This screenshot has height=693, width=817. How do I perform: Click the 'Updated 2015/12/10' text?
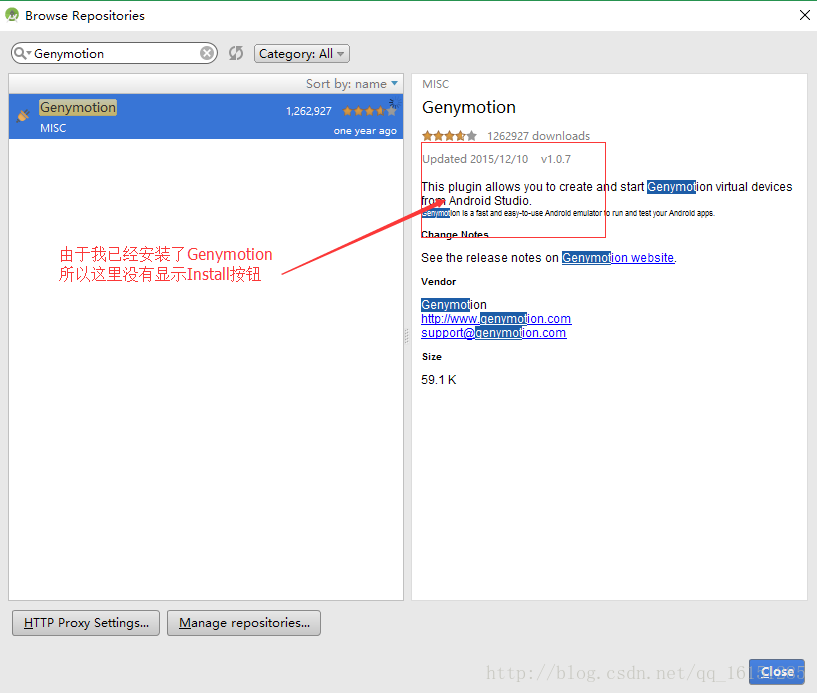pos(475,159)
